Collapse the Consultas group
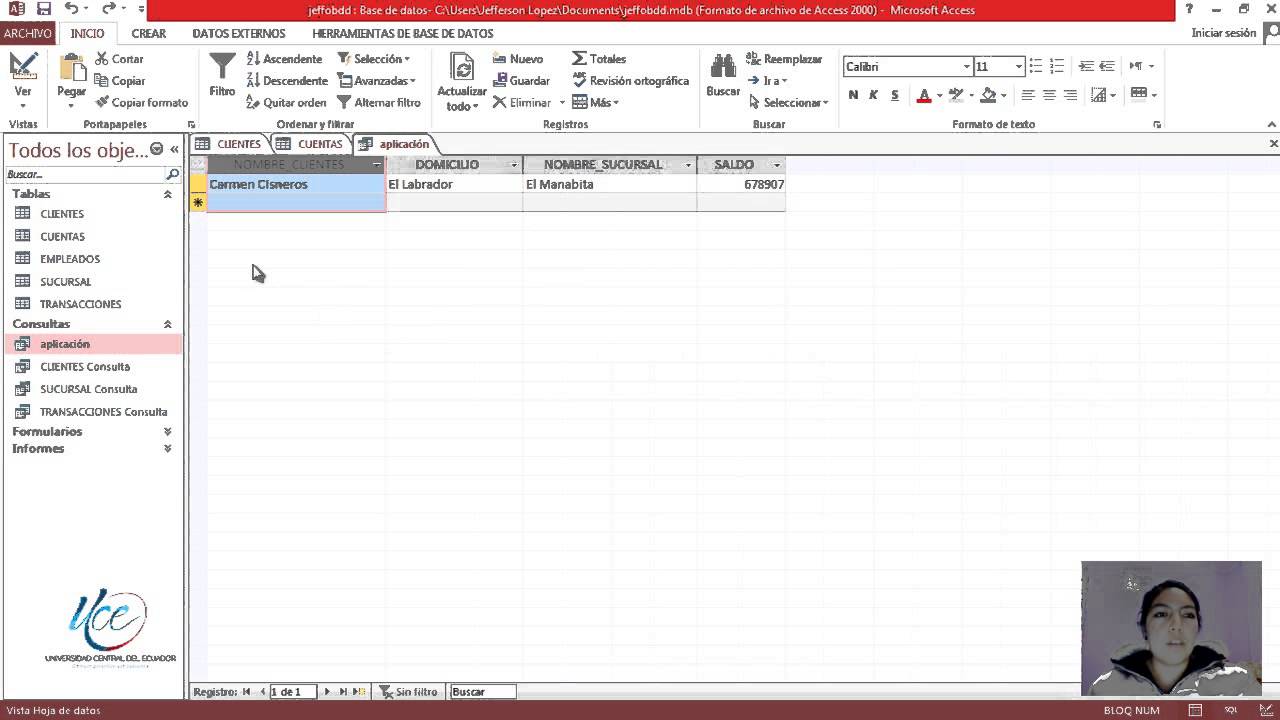 coord(167,324)
